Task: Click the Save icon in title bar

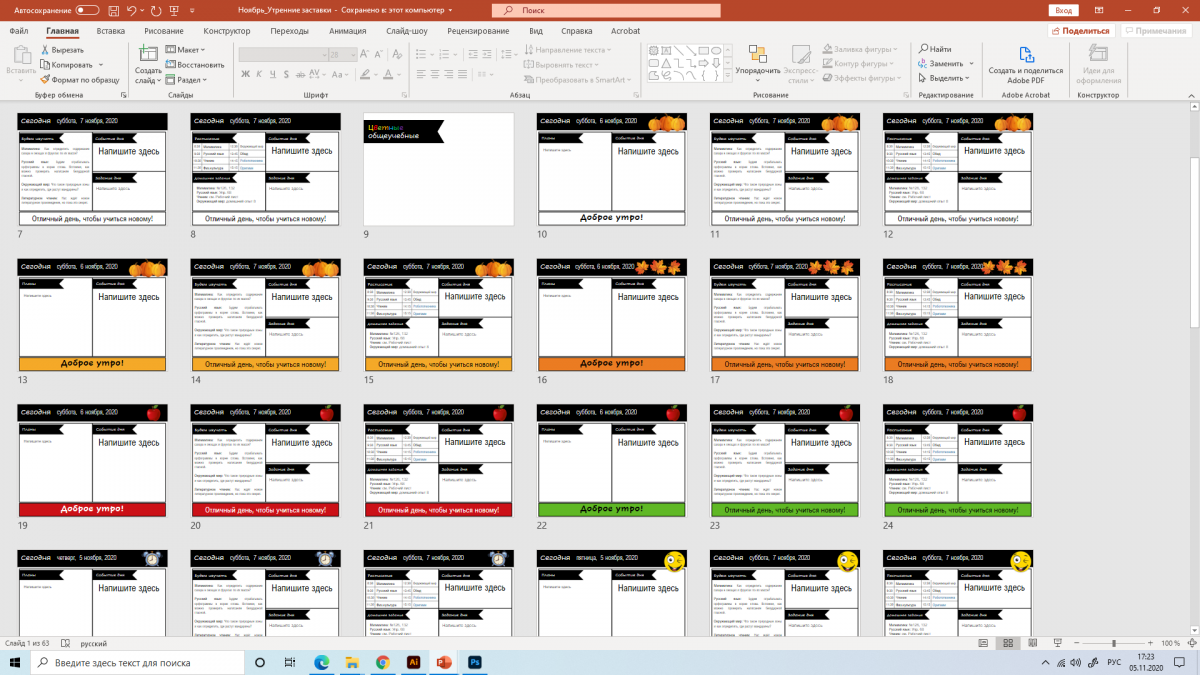Action: (x=114, y=10)
